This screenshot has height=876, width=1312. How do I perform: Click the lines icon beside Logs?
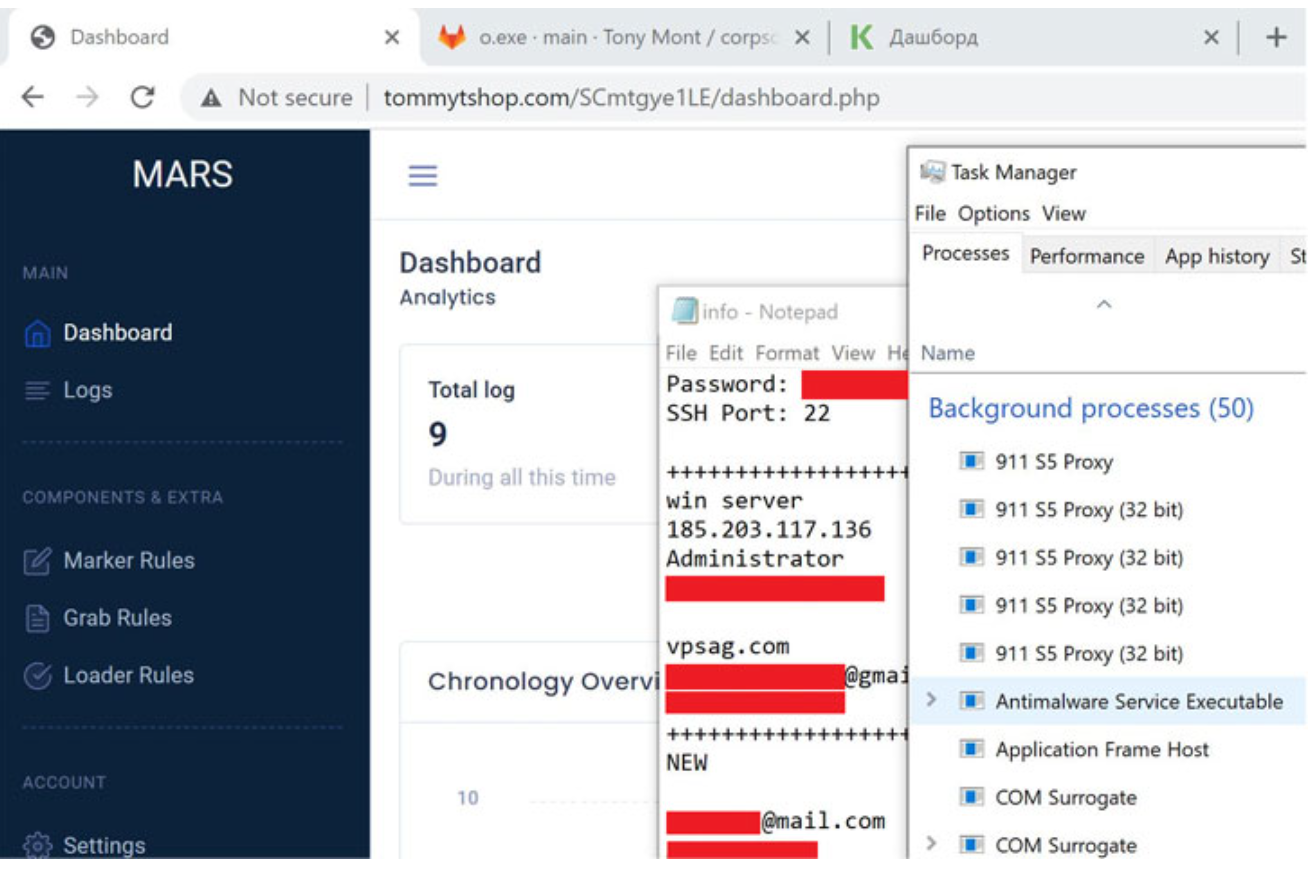37,391
